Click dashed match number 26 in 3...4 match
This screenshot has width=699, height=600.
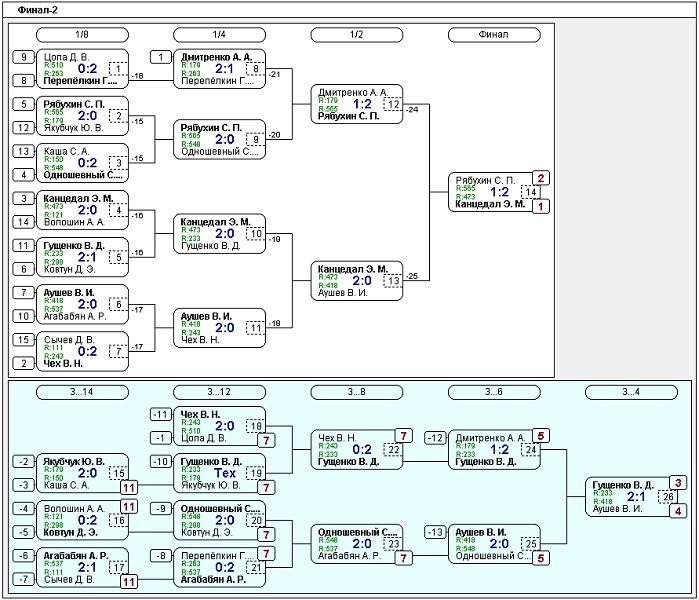[x=668, y=497]
